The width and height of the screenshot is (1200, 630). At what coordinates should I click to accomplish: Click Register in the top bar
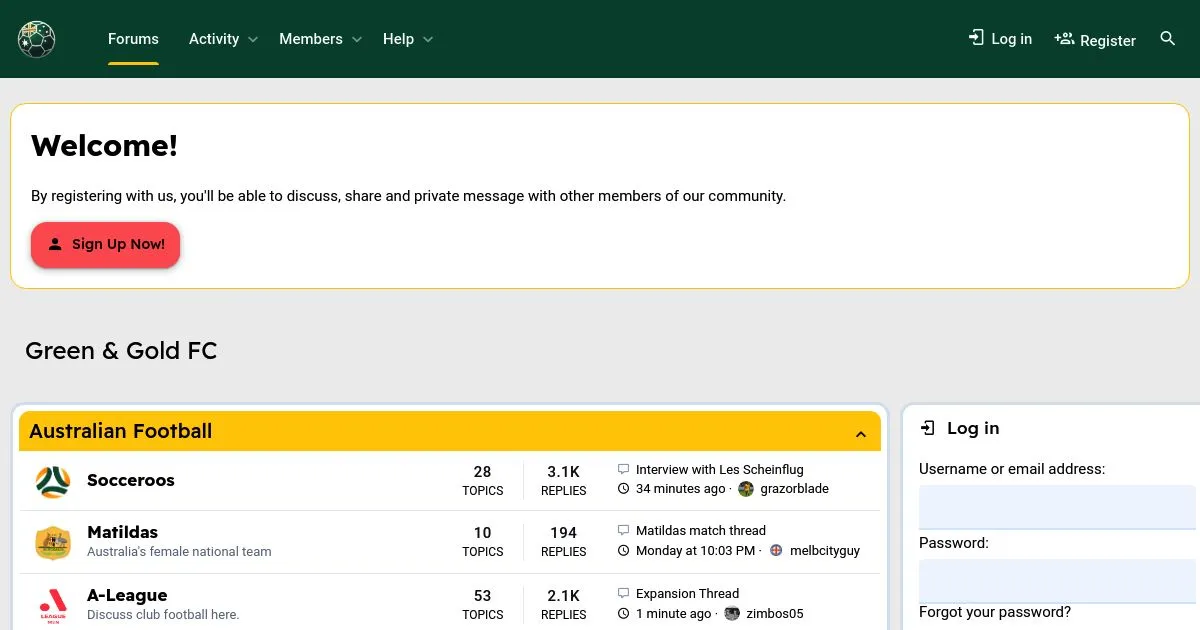pos(1095,40)
